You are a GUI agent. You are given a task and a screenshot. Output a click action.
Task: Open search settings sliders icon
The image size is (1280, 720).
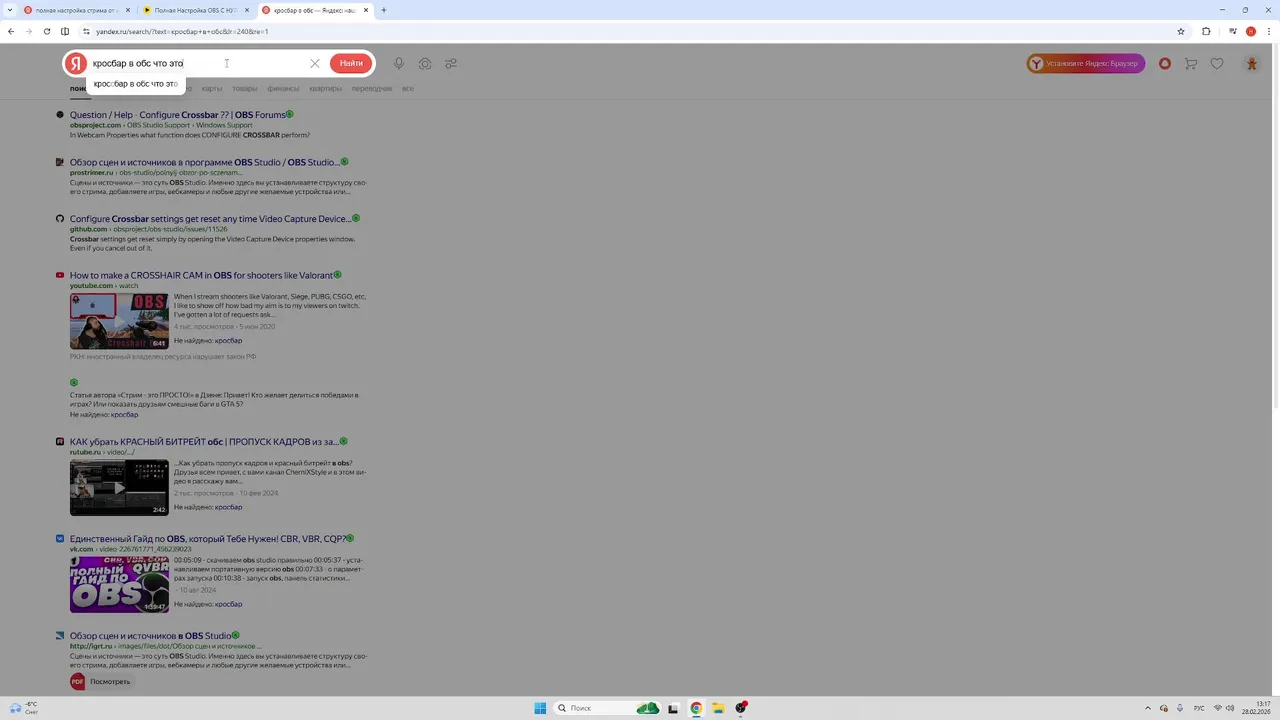[451, 63]
